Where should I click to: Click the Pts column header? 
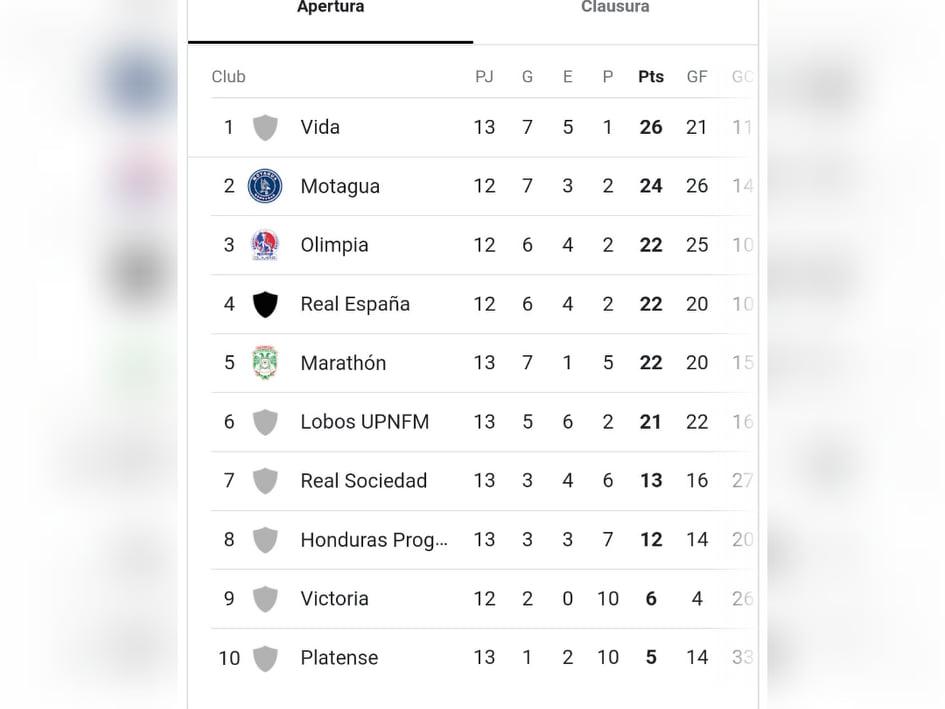pos(651,77)
